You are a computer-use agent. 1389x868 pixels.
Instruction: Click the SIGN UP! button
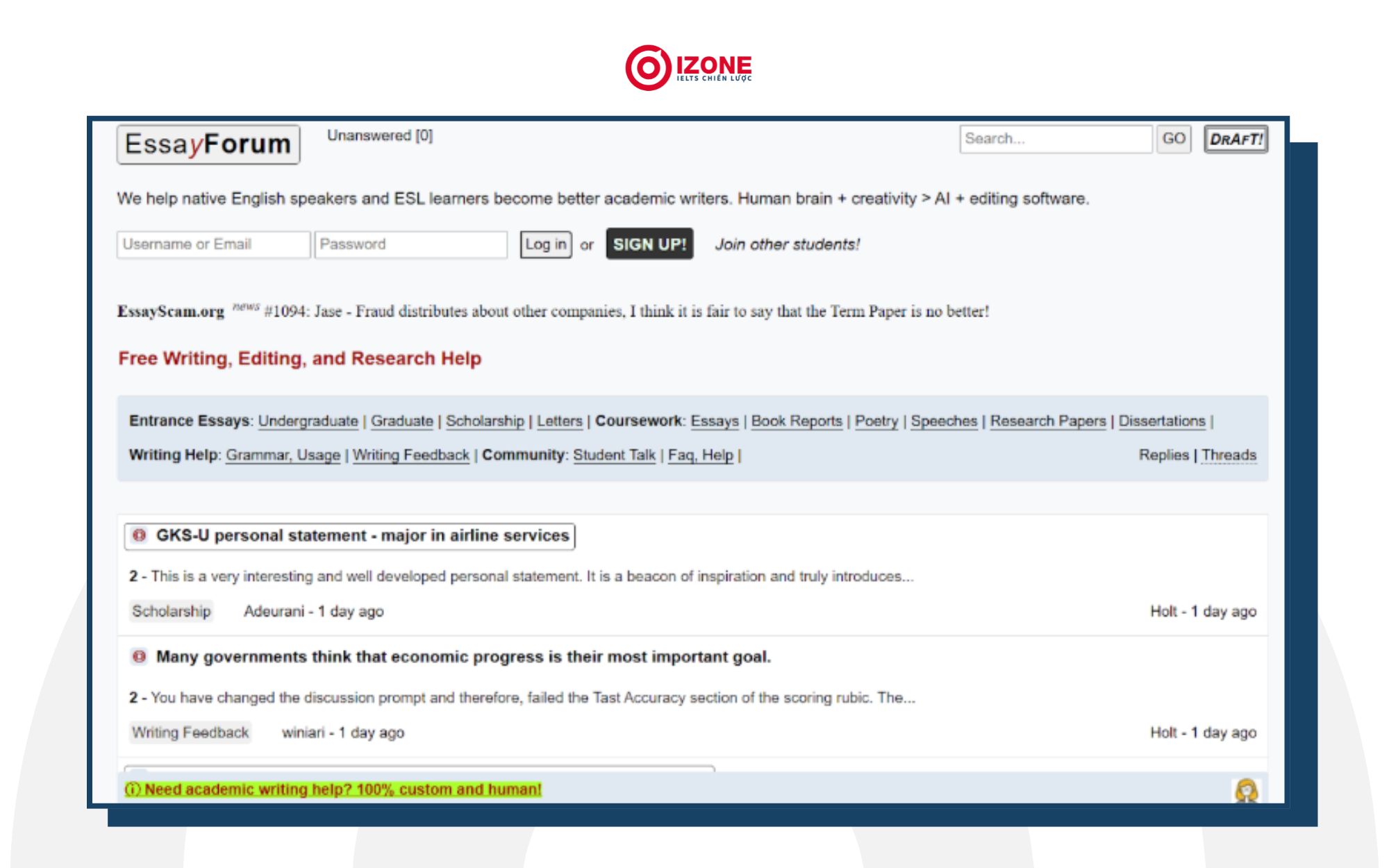tap(649, 244)
